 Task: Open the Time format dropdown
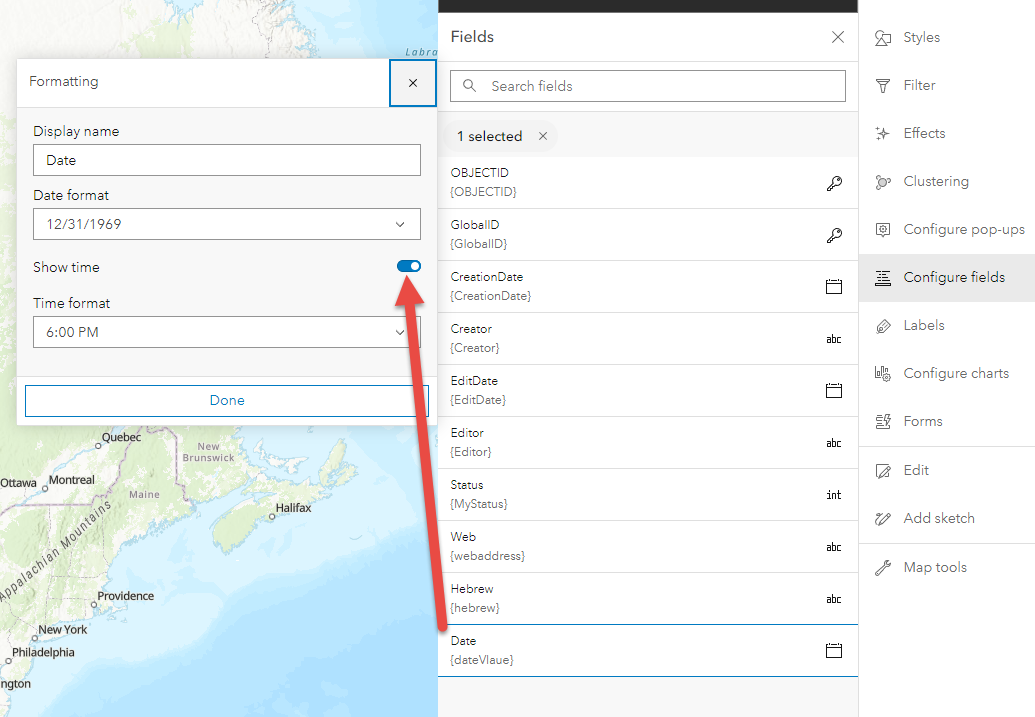227,332
